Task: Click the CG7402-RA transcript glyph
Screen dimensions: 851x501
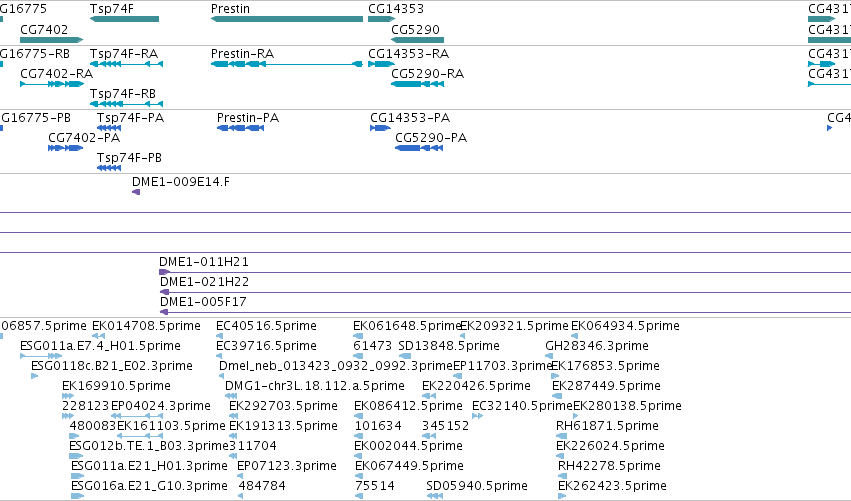Action: coord(52,84)
